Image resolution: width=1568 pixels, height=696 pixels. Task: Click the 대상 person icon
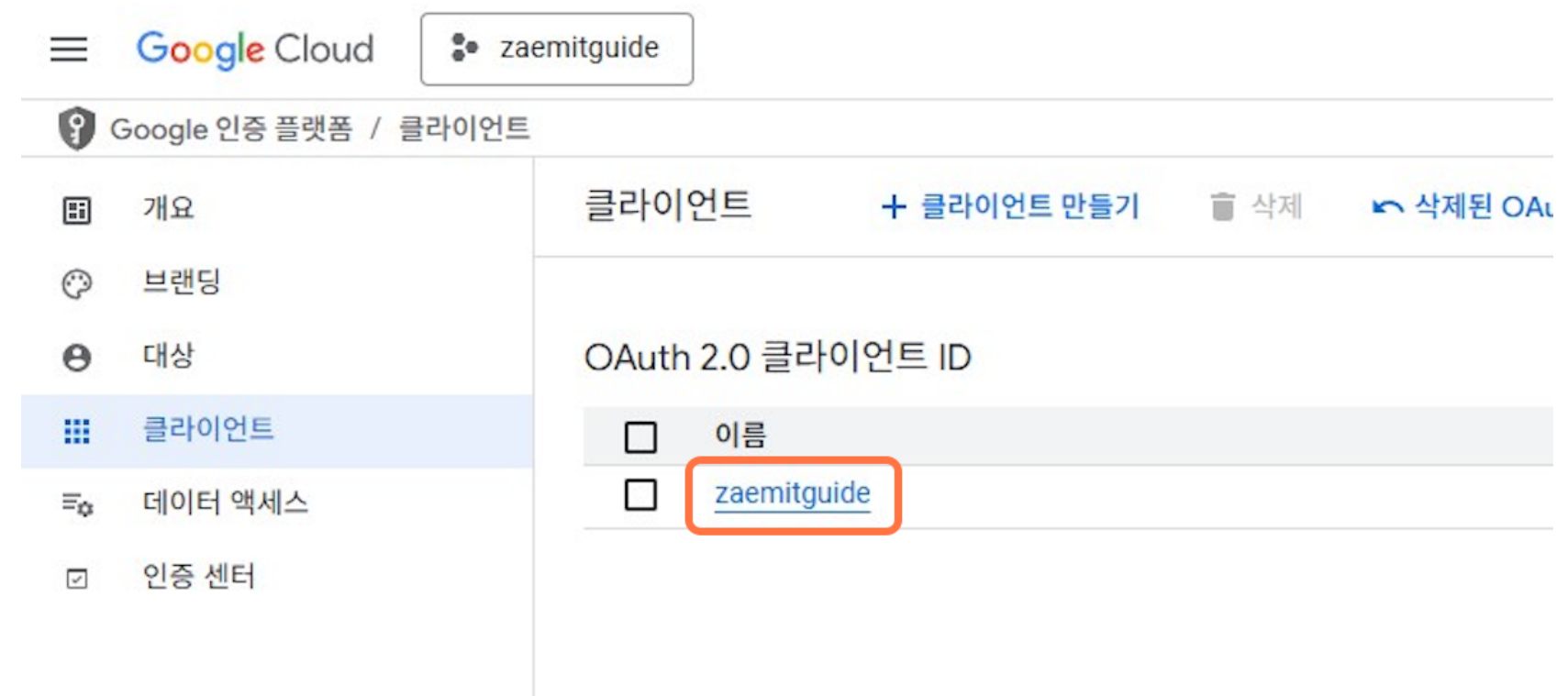pos(77,357)
